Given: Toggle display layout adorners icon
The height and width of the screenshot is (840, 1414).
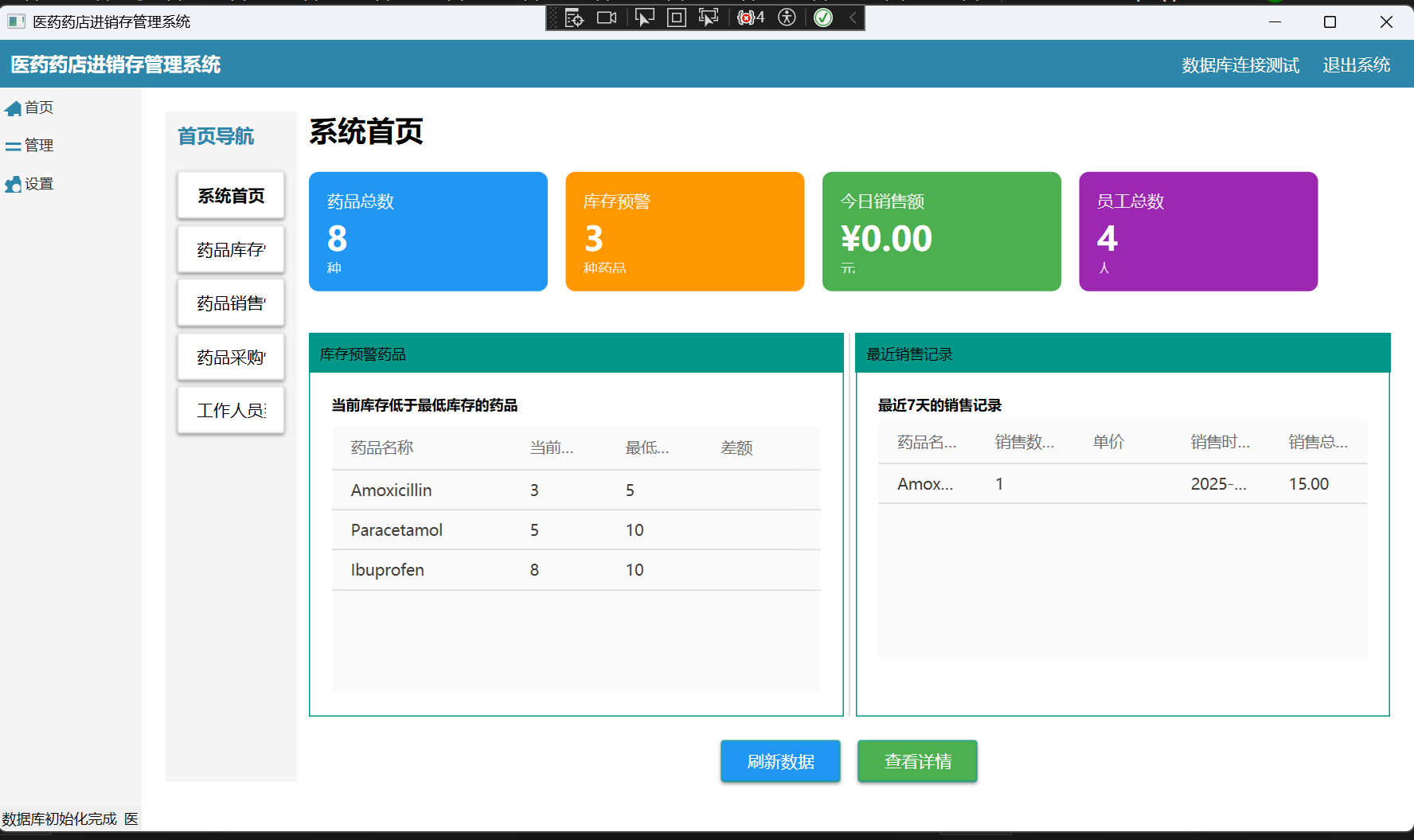Looking at the screenshot, I should 676,18.
